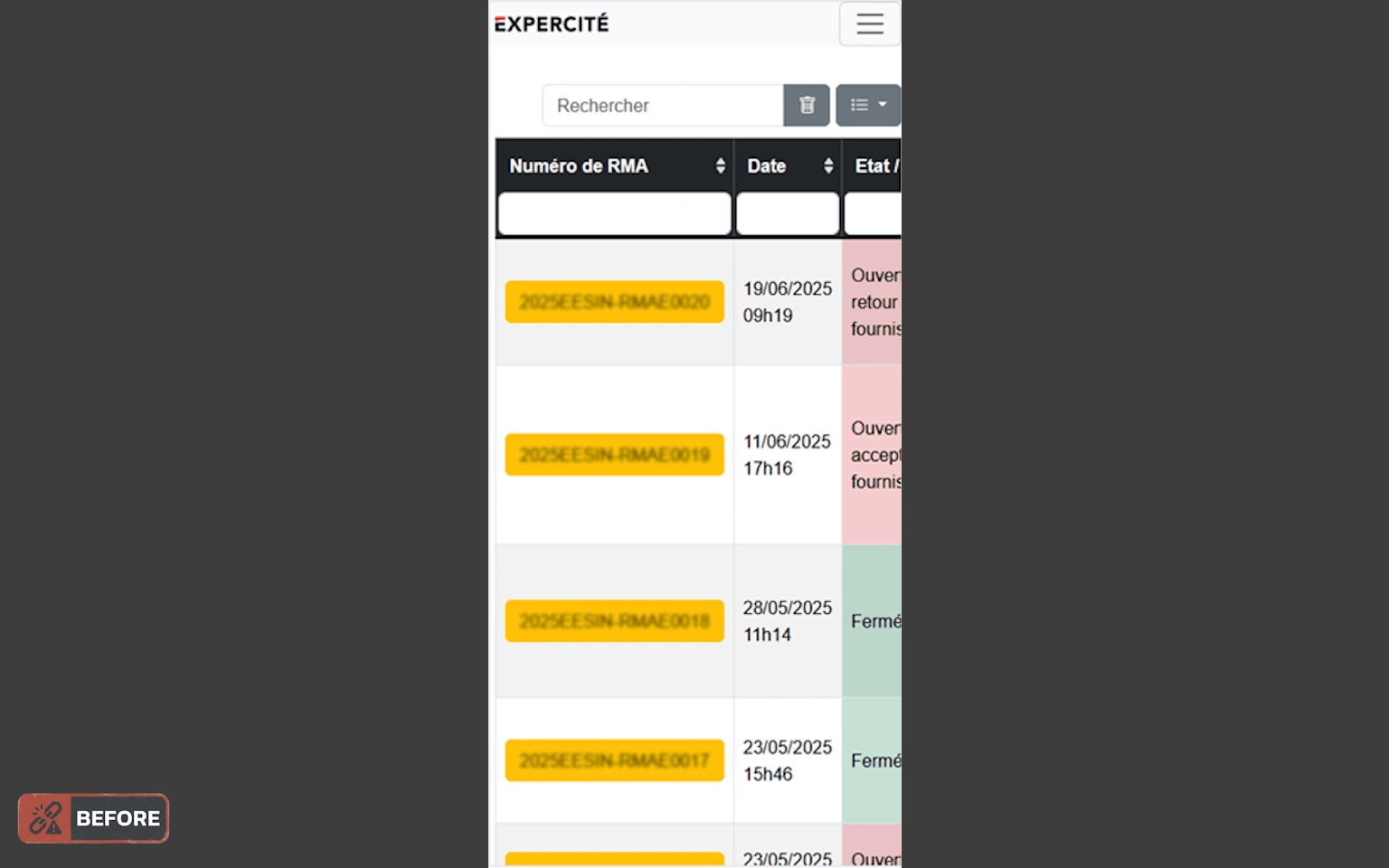
Task: Click the sort icon on Numéro de RMA
Action: [x=720, y=165]
